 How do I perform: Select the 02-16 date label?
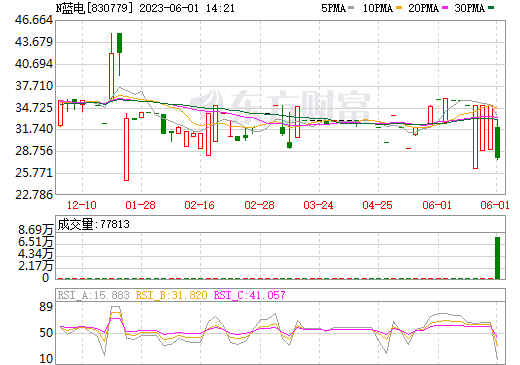coord(199,205)
